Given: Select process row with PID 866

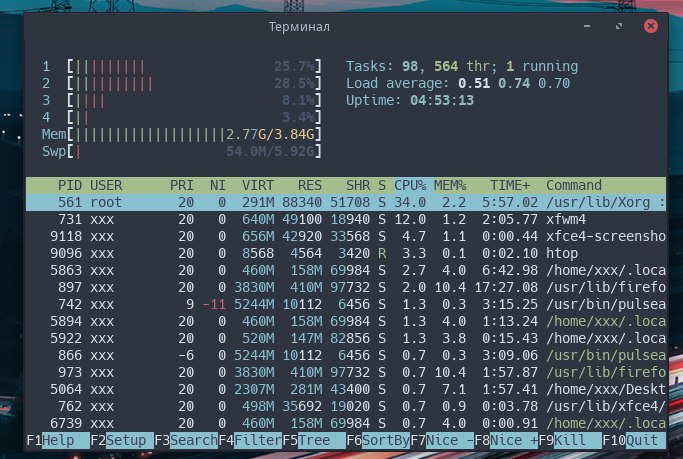Looking at the screenshot, I should click(x=346, y=355).
